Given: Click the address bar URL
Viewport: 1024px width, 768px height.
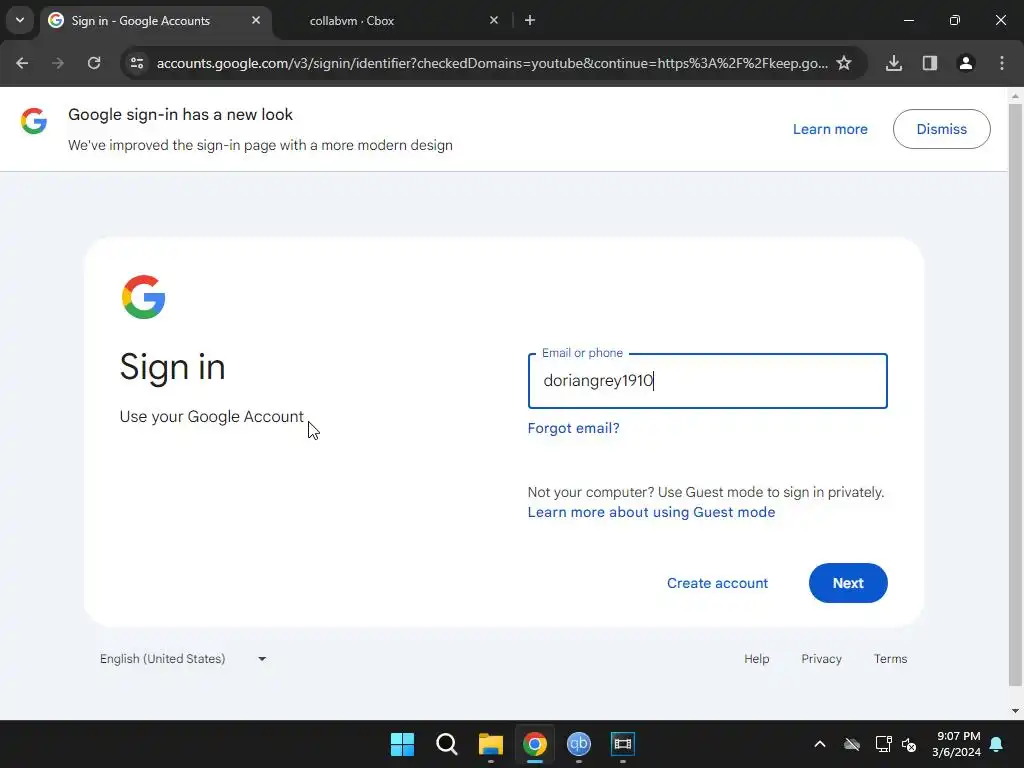Looking at the screenshot, I should click(492, 63).
